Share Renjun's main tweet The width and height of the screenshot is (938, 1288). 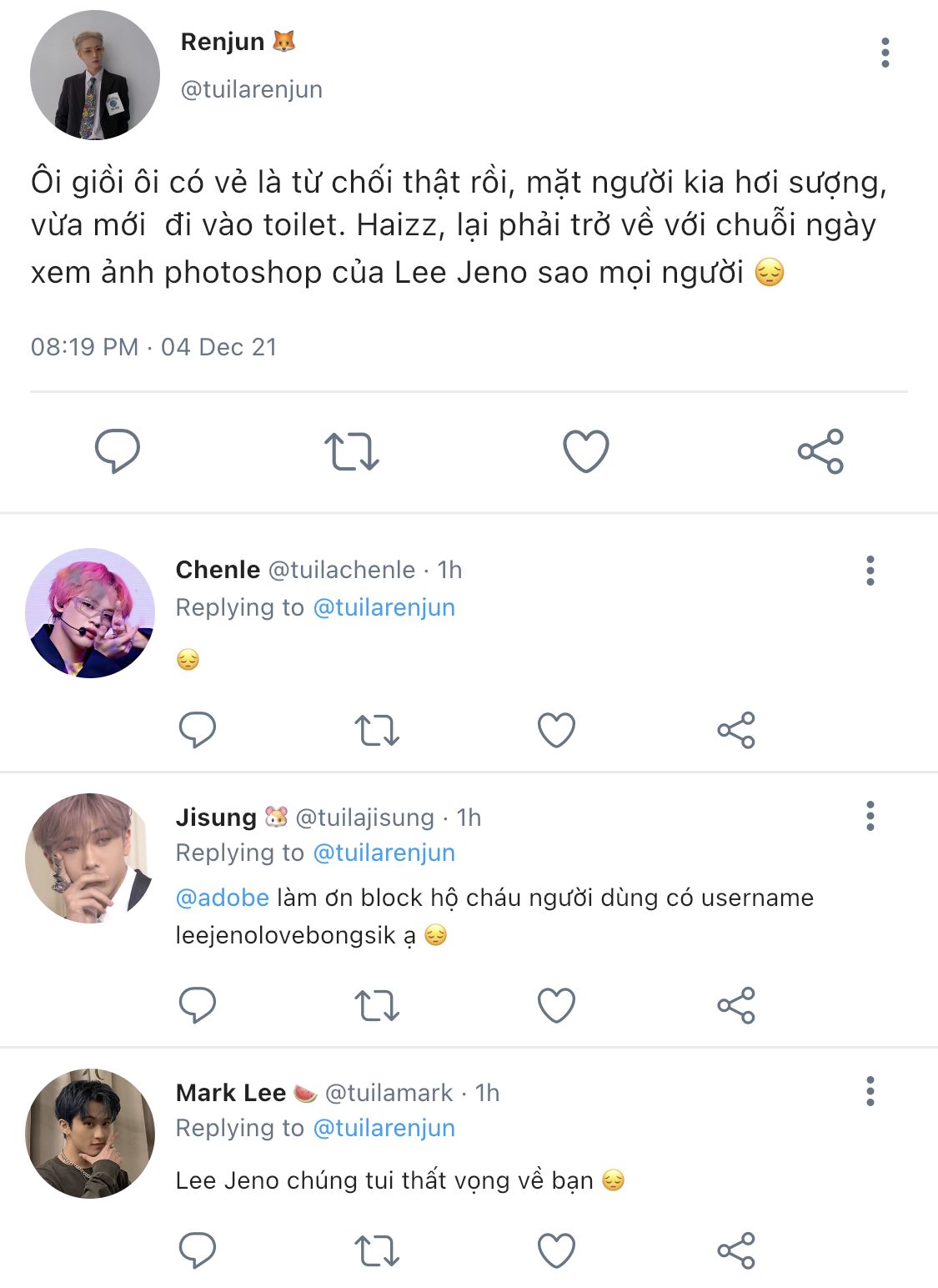click(x=820, y=451)
